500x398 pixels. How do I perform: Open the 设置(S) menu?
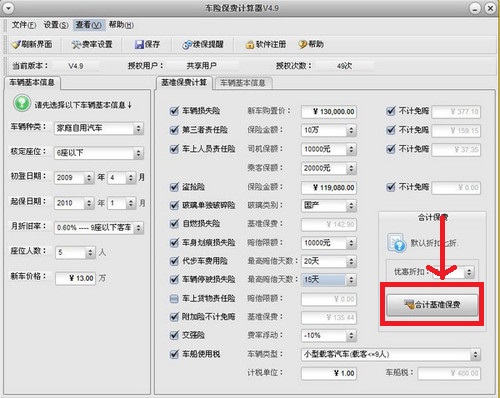coord(56,25)
